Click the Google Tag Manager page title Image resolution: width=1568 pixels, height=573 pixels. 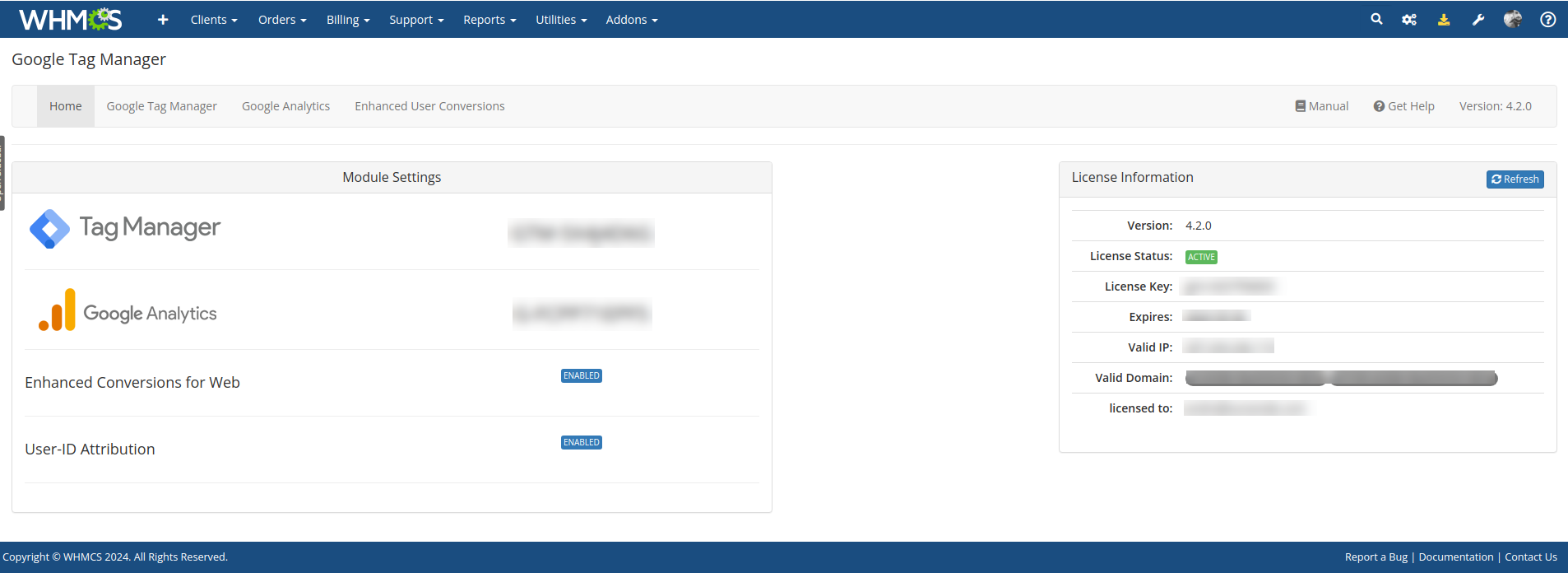click(89, 59)
